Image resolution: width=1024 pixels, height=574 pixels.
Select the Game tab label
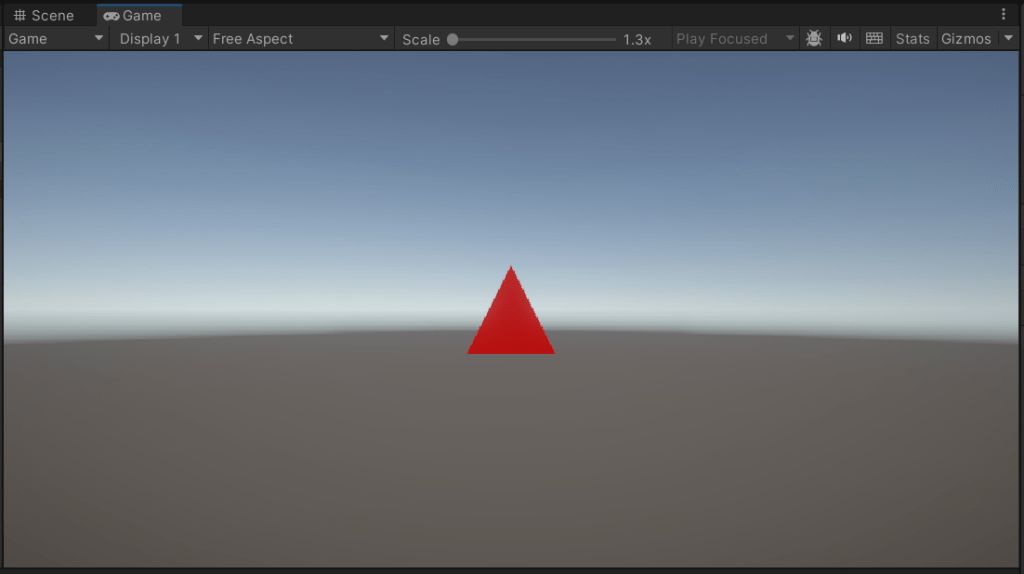click(x=142, y=16)
